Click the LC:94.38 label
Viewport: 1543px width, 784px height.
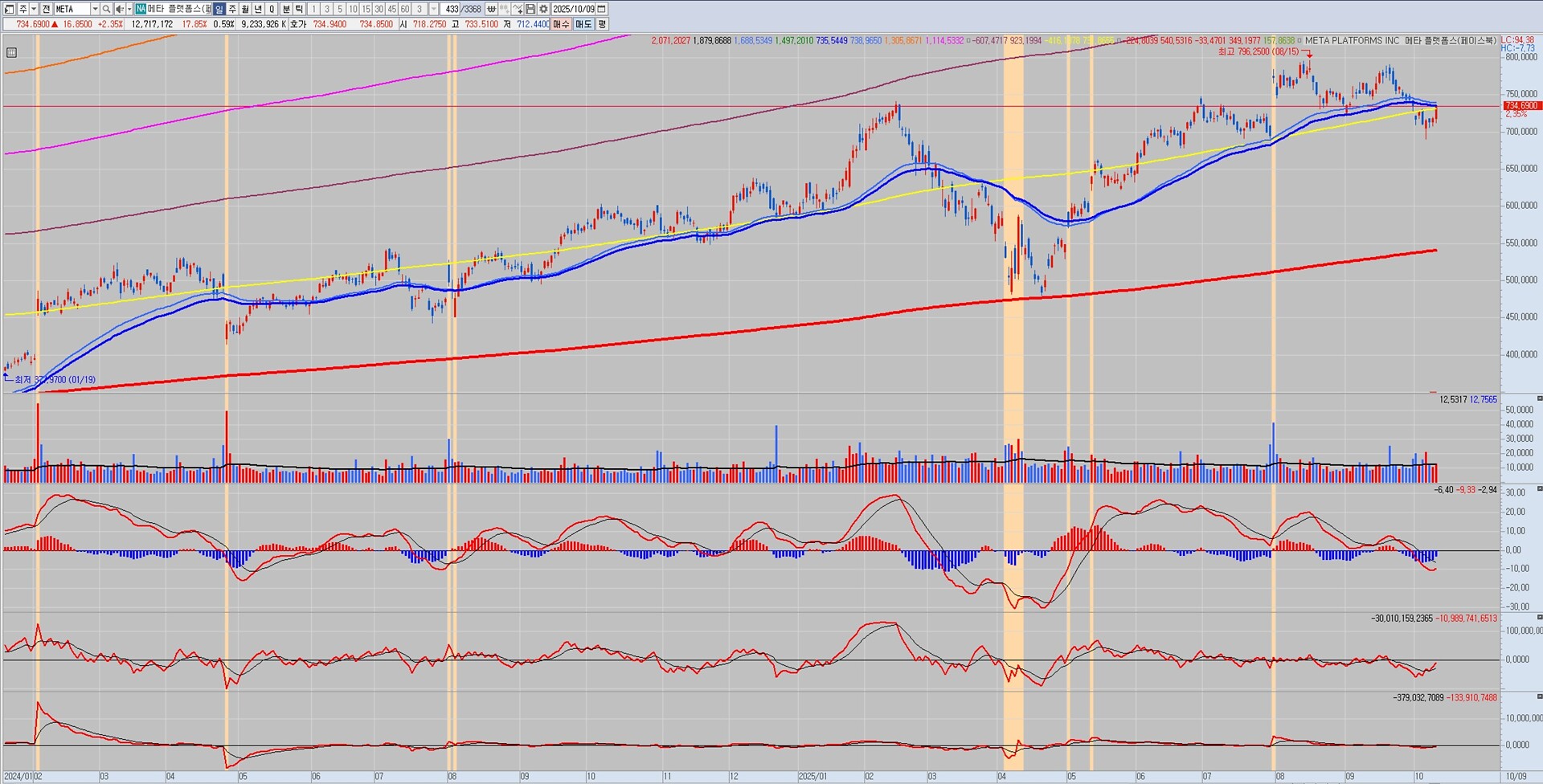(x=1517, y=40)
